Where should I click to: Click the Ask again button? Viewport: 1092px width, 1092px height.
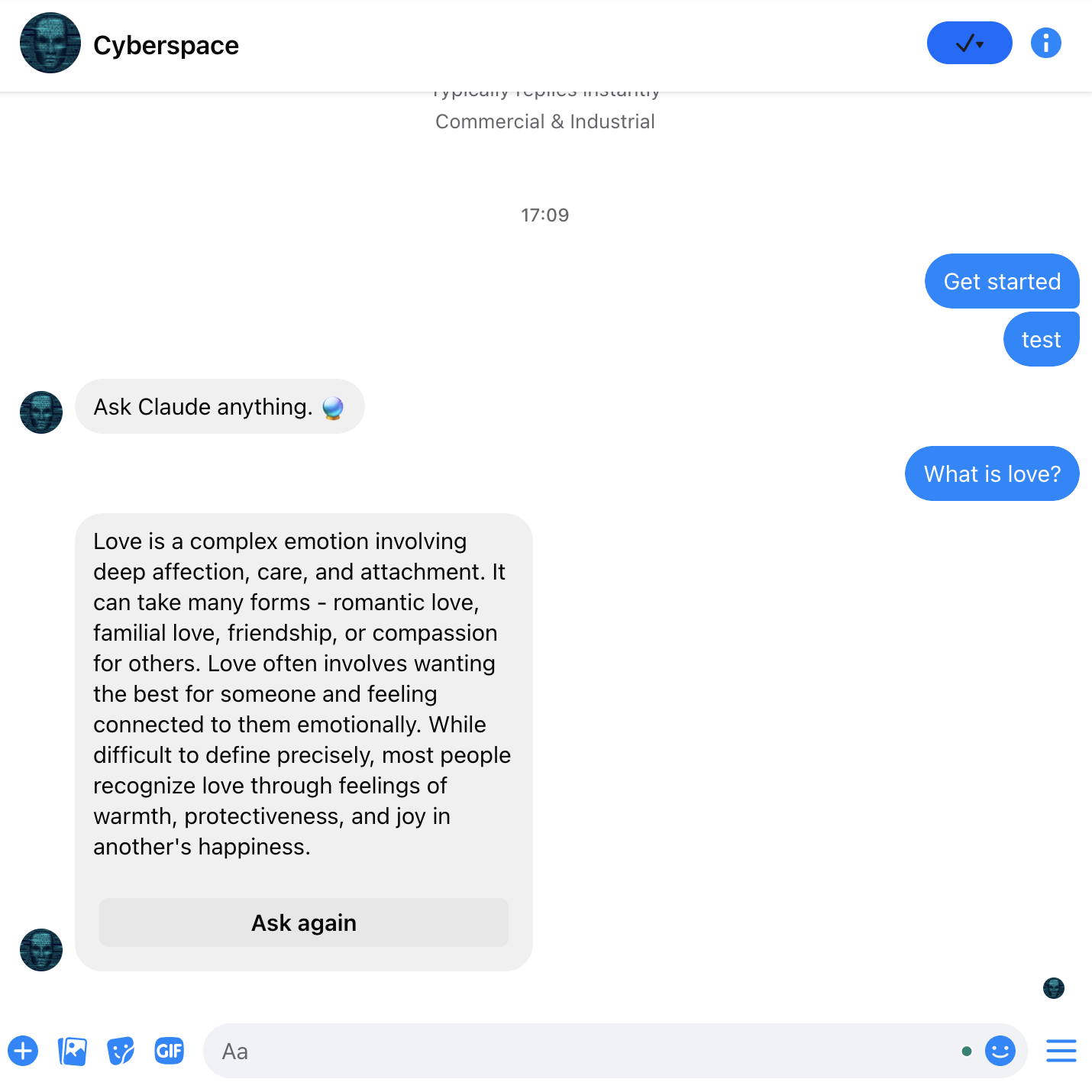(304, 922)
